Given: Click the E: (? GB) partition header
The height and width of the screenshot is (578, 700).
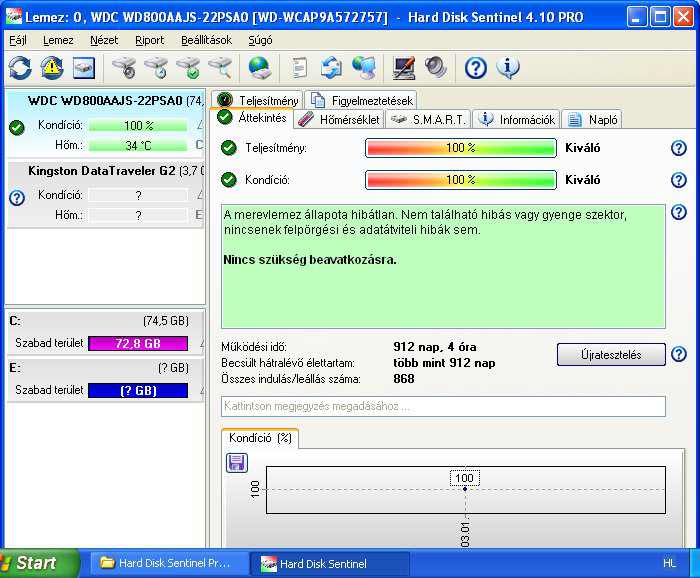Looking at the screenshot, I should point(105,368).
